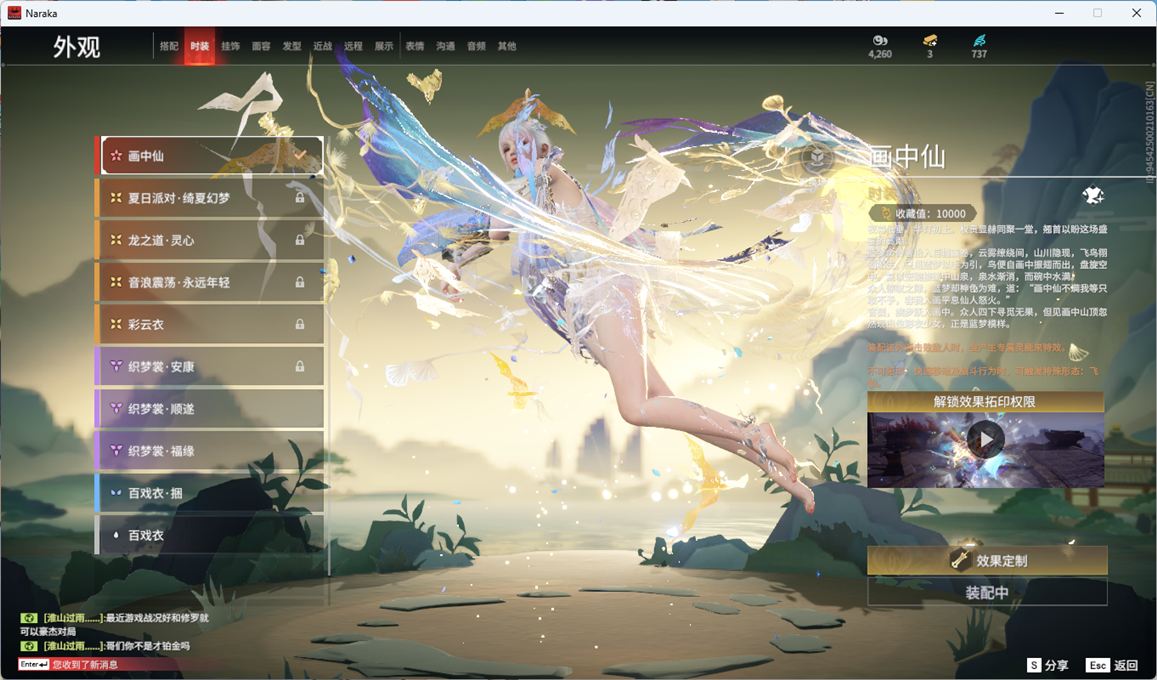Click lock icon on 彩云衣 row
The height and width of the screenshot is (680, 1157).
pyautogui.click(x=300, y=324)
